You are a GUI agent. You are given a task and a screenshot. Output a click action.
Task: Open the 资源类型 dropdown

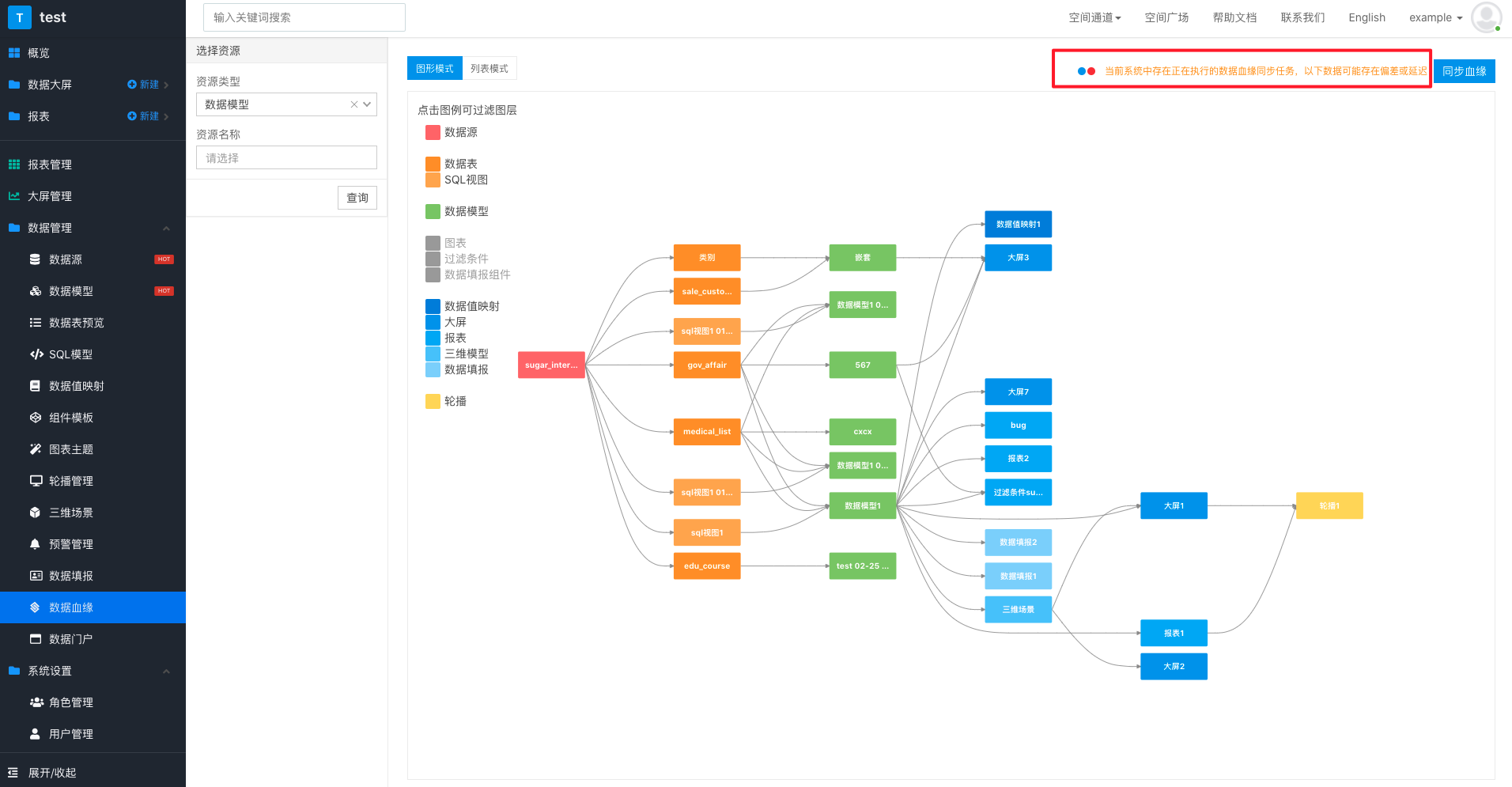click(x=286, y=104)
